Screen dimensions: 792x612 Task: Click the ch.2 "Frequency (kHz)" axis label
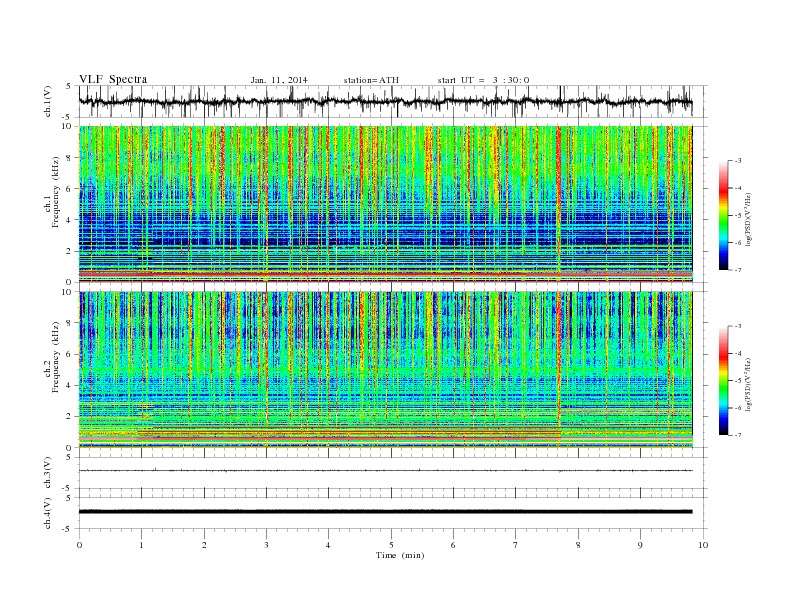pos(55,356)
